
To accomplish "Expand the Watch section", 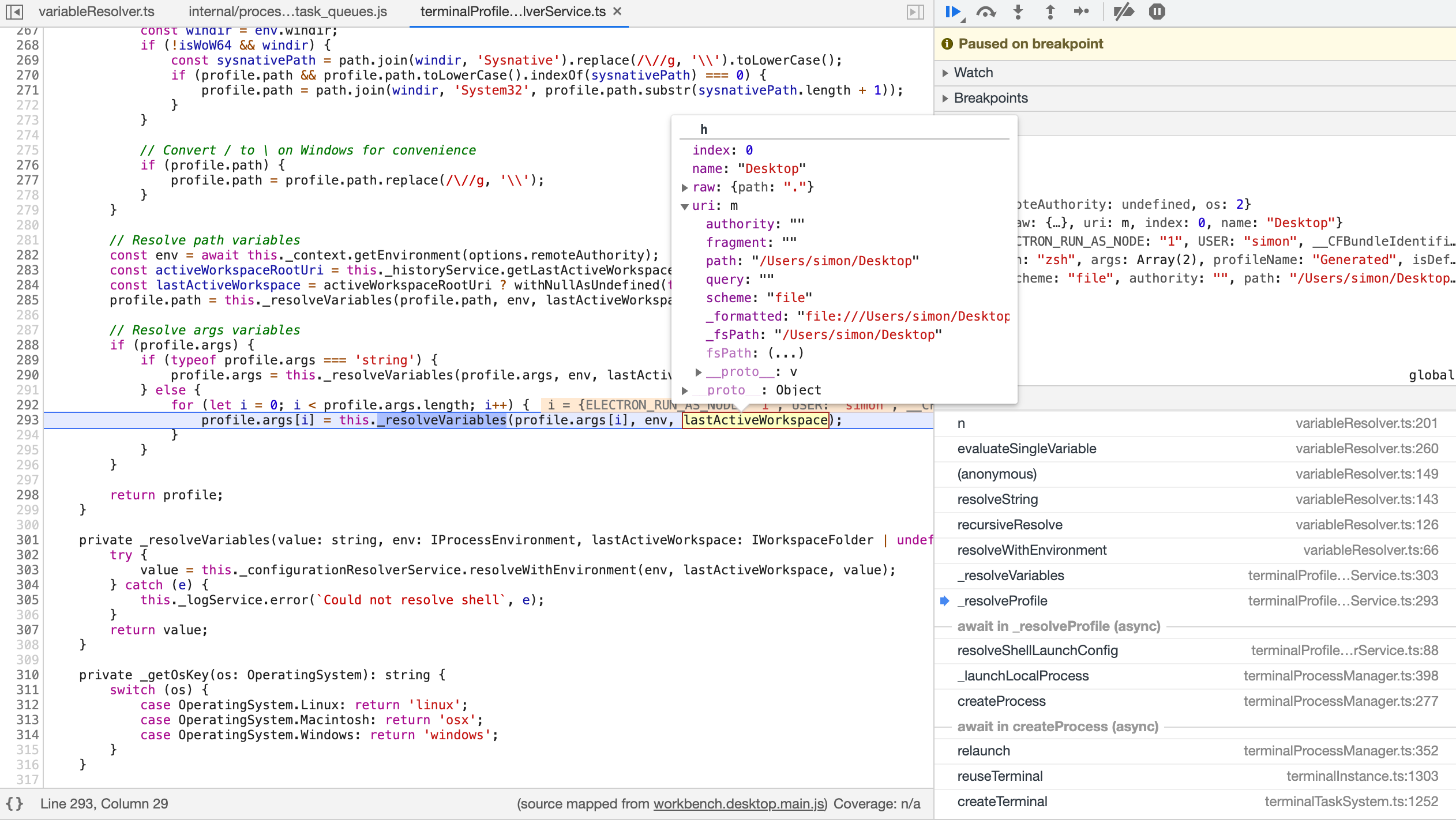I will tap(945, 73).
